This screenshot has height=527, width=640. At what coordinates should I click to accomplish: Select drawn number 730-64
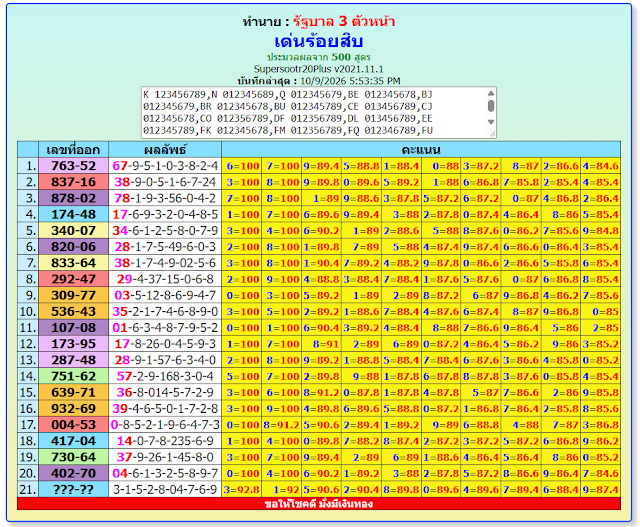(73, 457)
